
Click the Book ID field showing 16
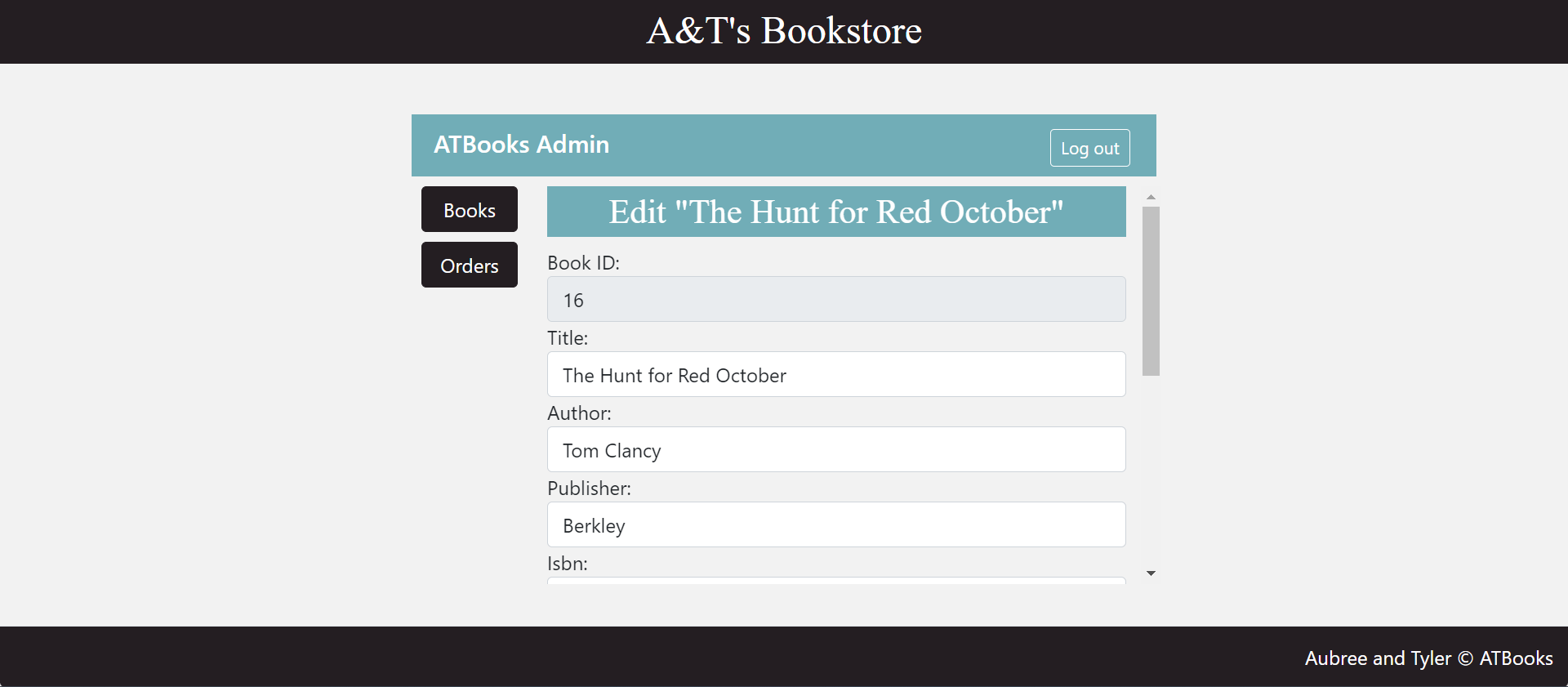pyautogui.click(x=836, y=299)
